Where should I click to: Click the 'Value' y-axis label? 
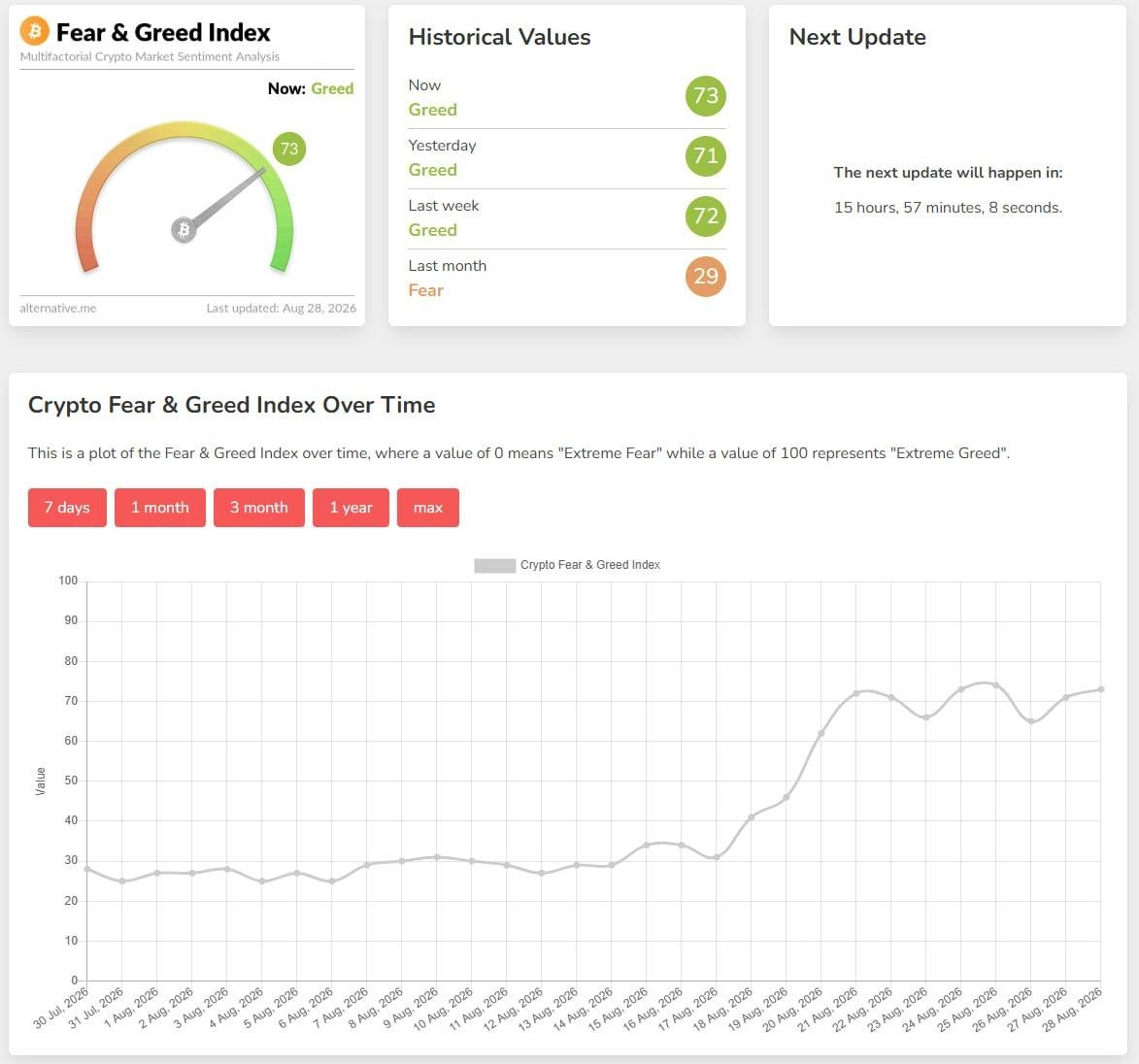41,781
